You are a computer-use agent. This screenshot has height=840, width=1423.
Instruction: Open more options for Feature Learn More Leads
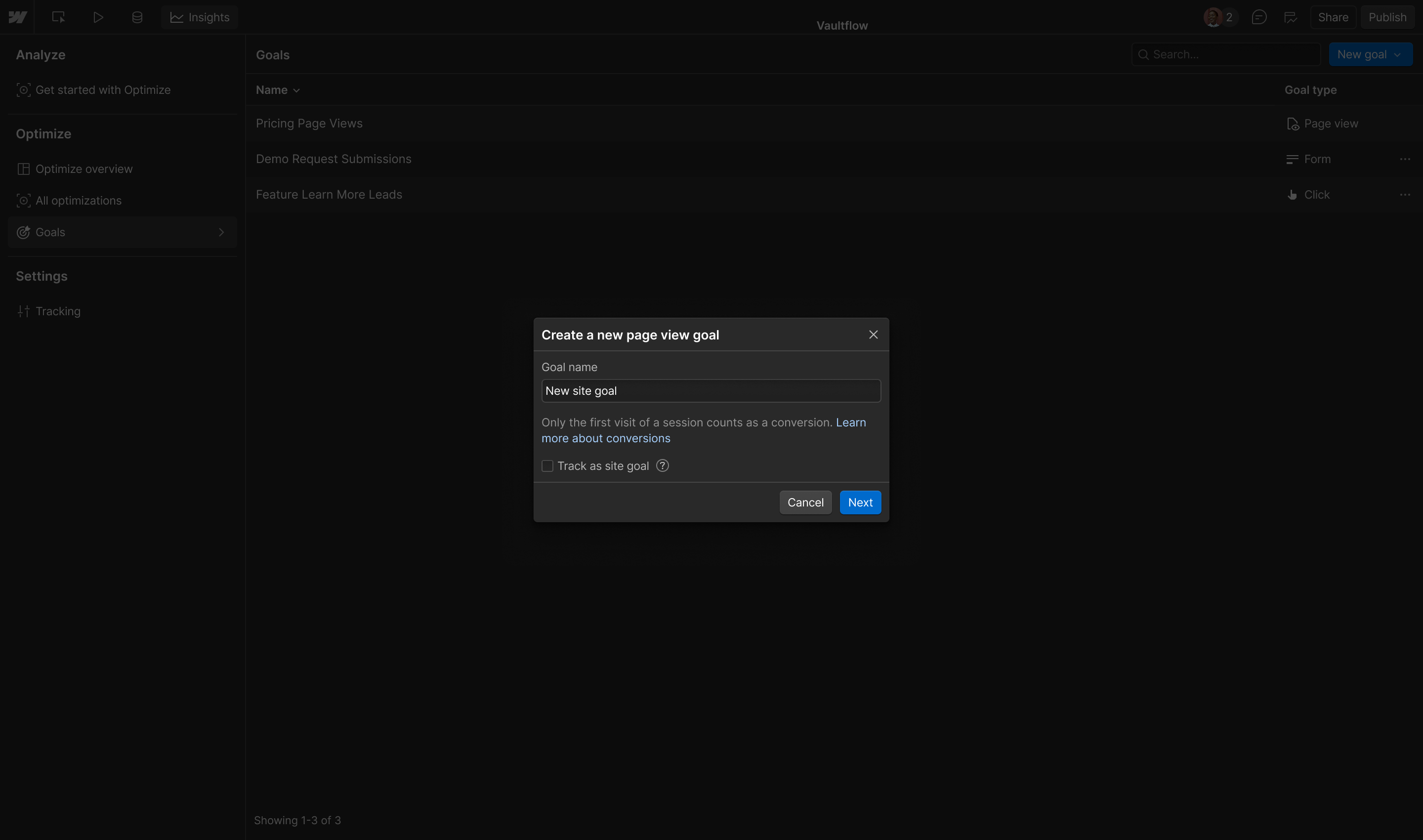pyautogui.click(x=1405, y=195)
